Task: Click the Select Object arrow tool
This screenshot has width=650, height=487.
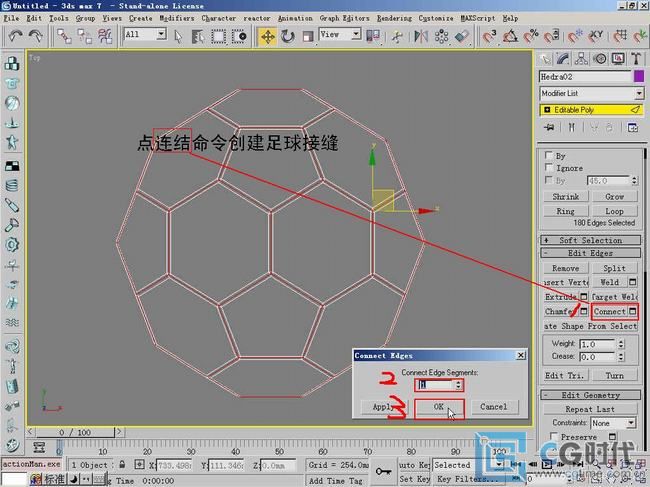Action: (179, 35)
